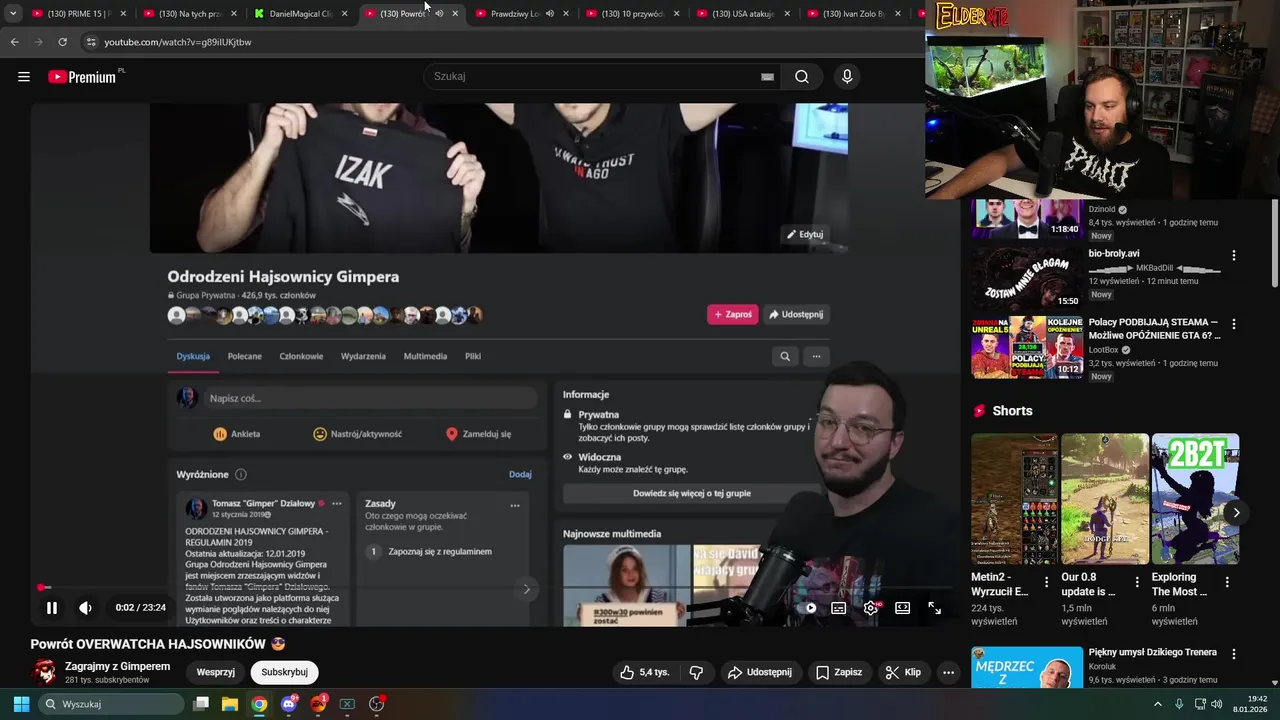Screen dimensions: 1280x720
Task: Open Discord from the taskbar
Action: (x=289, y=704)
